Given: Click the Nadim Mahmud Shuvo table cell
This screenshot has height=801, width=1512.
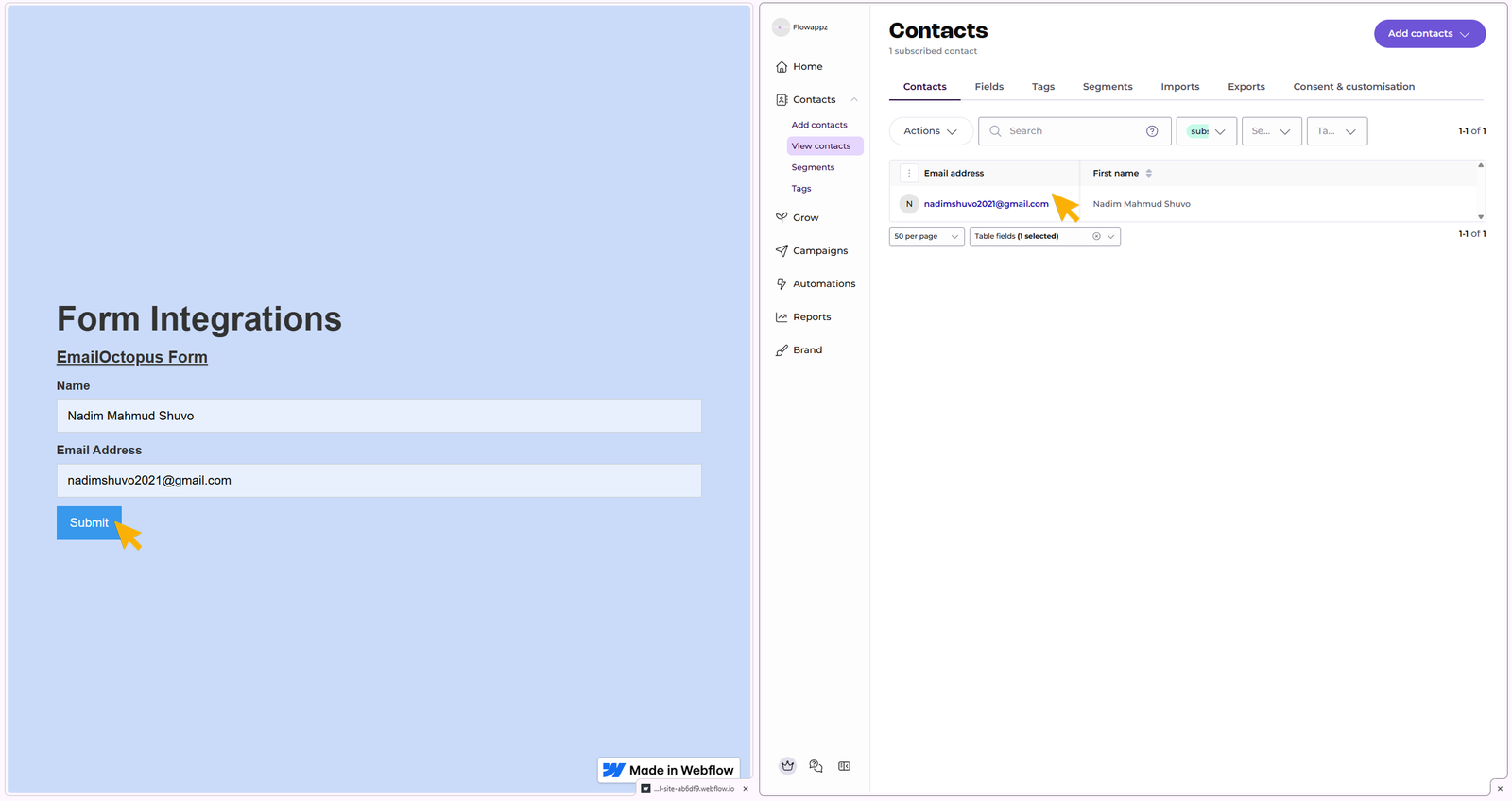Looking at the screenshot, I should (1142, 204).
